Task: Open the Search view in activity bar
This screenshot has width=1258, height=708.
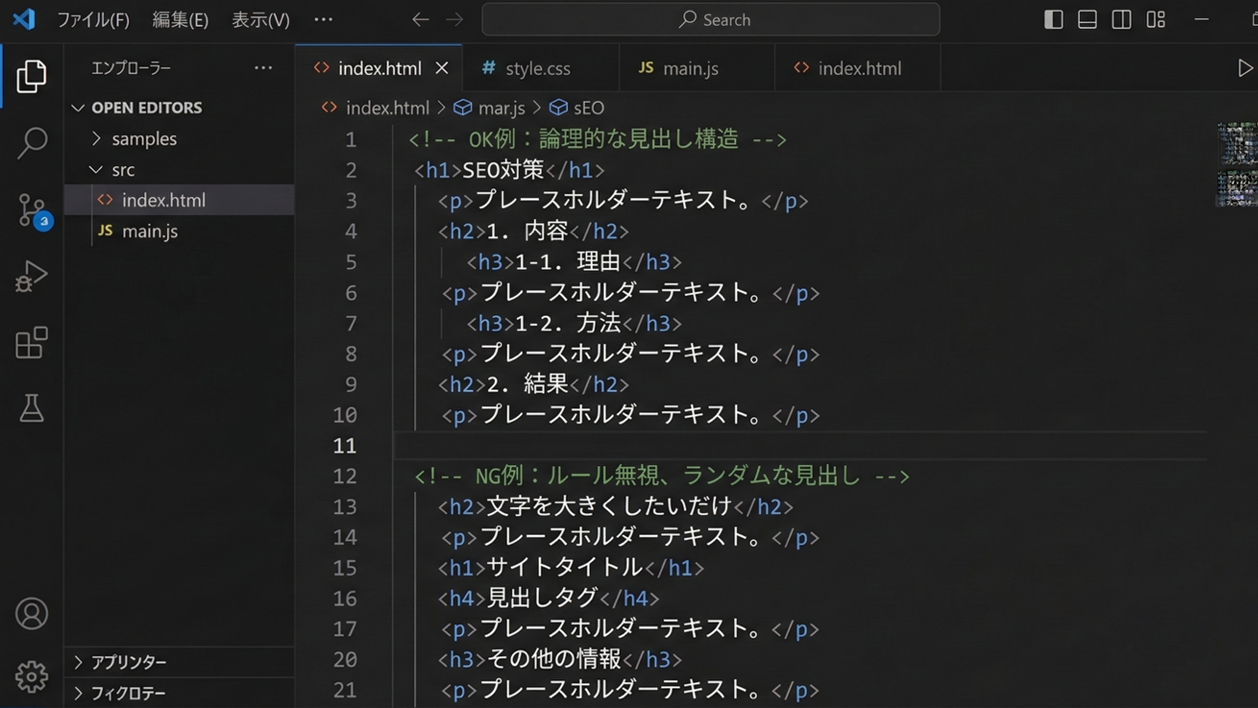Action: [x=32, y=143]
